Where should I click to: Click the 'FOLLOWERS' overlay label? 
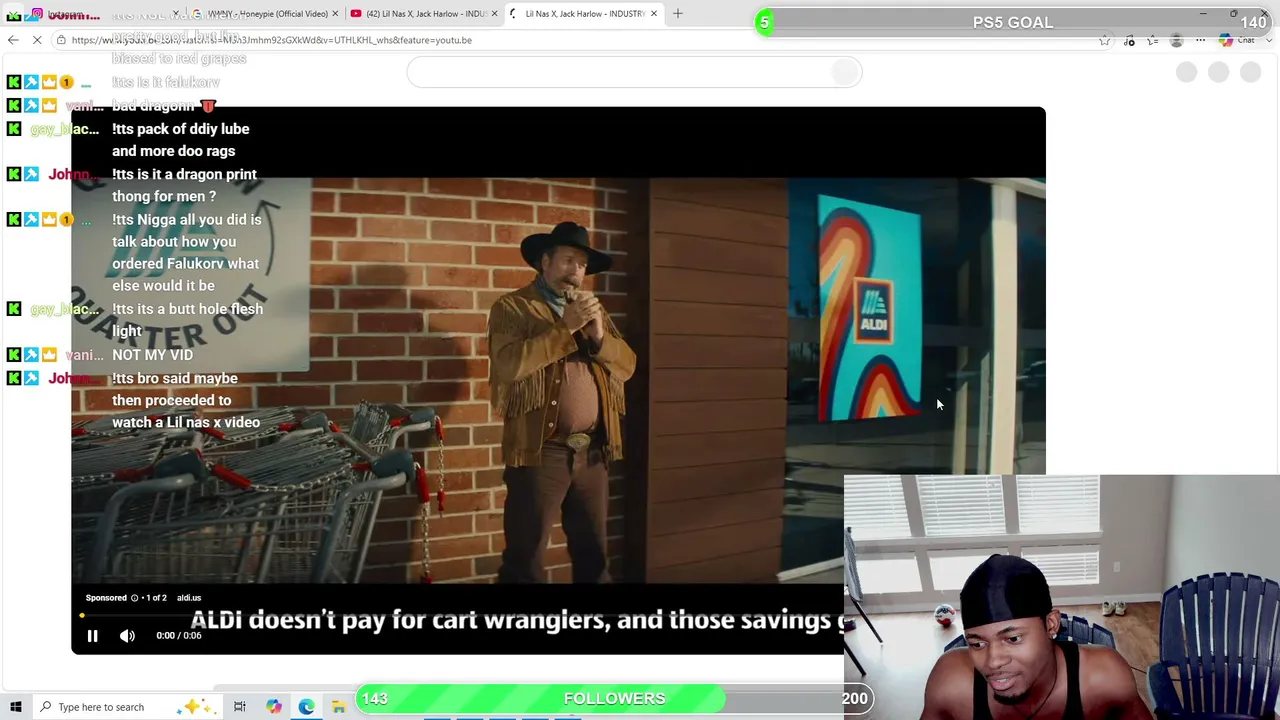coord(614,698)
